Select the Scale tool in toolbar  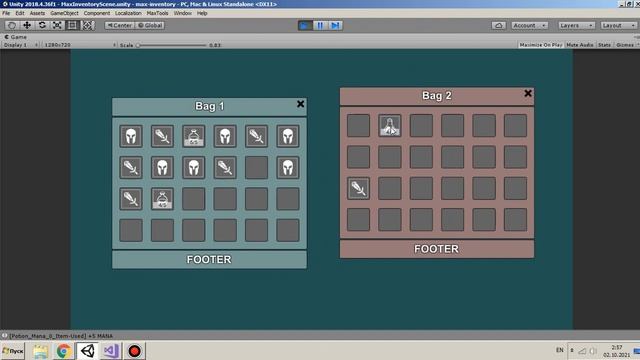pos(57,25)
